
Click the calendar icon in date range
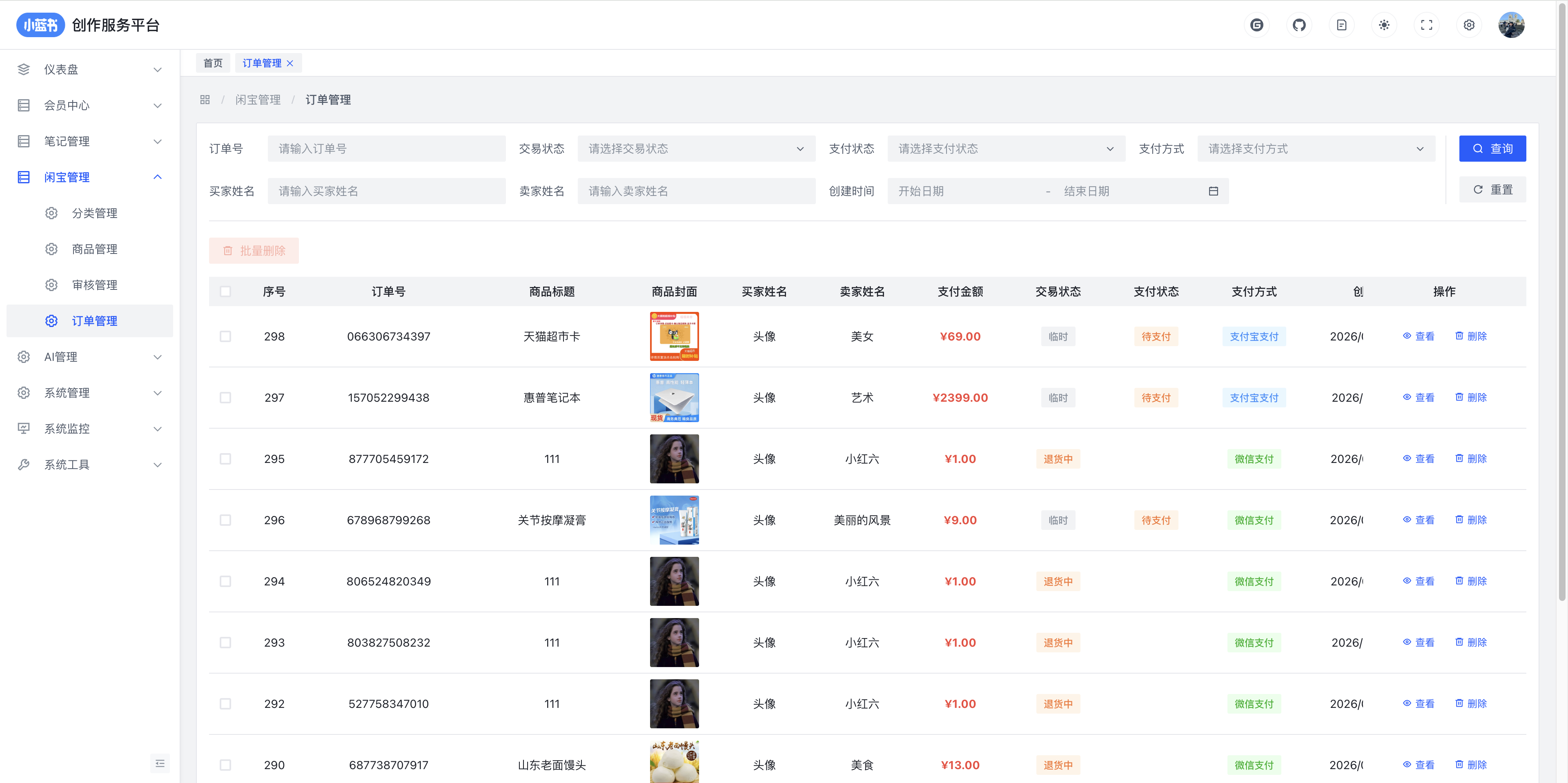click(x=1213, y=191)
